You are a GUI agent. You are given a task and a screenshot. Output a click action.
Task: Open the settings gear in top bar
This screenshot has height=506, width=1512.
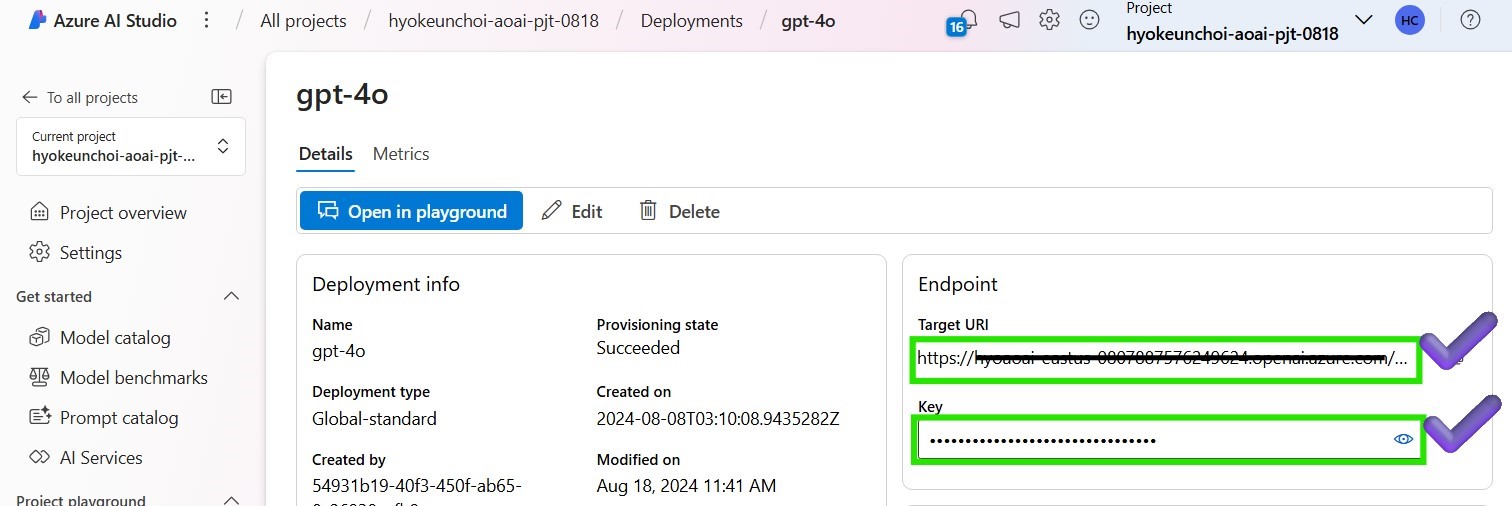coord(1049,20)
